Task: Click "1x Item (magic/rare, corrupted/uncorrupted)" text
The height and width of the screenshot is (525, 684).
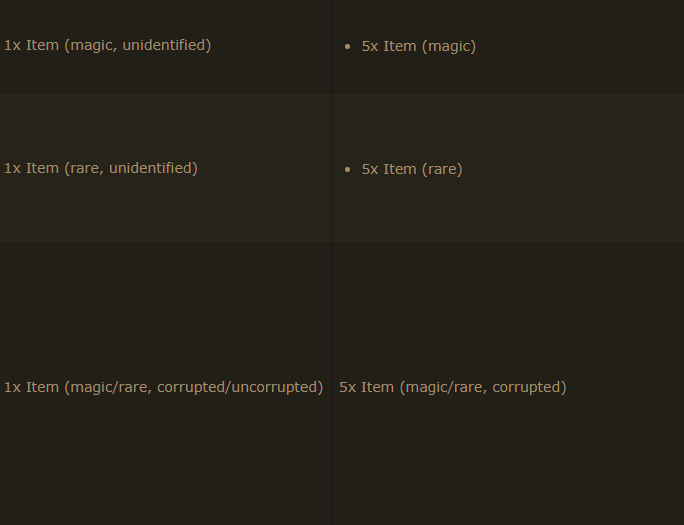Action: pyautogui.click(x=163, y=387)
